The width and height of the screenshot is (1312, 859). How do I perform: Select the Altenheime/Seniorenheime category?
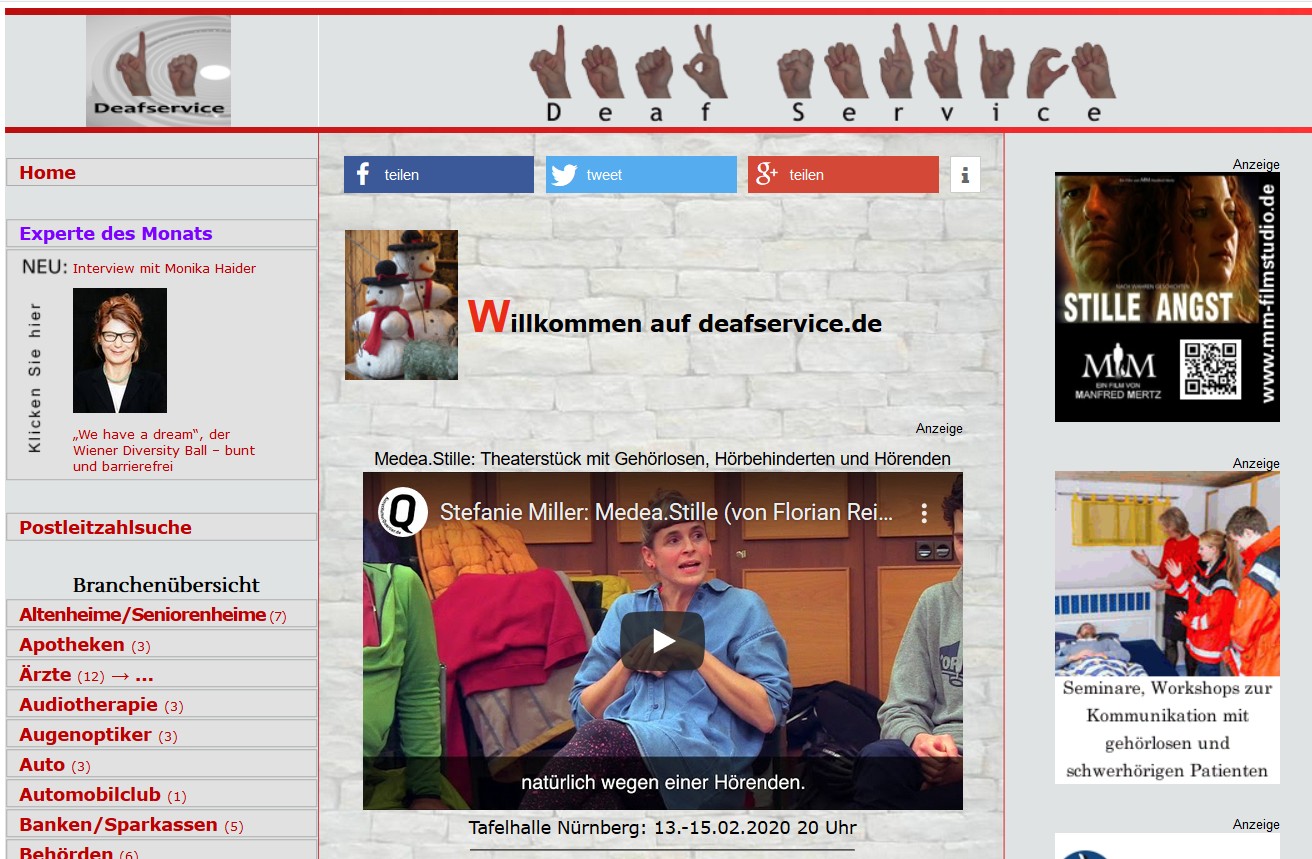[x=142, y=615]
